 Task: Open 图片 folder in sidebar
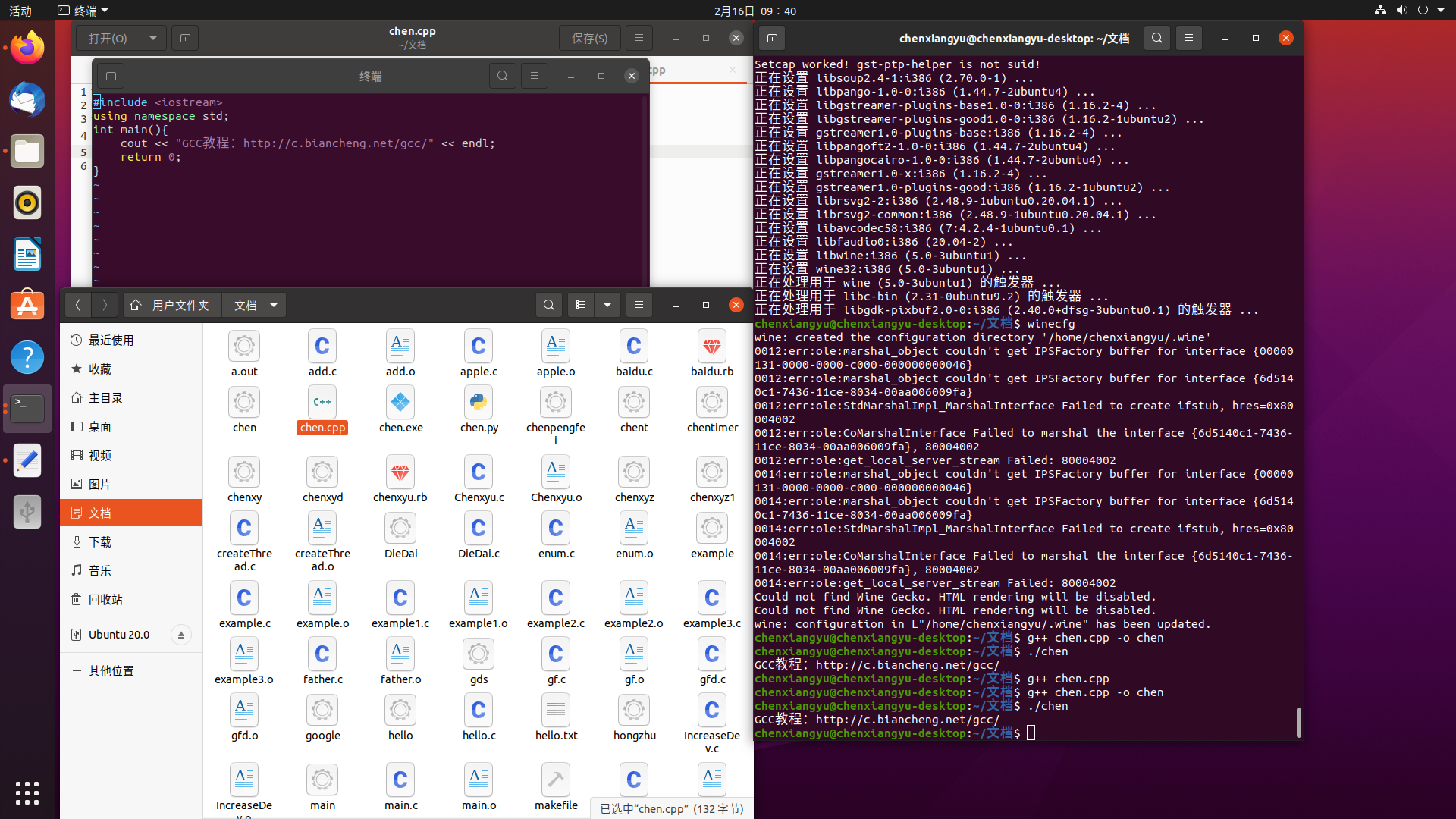[x=131, y=484]
